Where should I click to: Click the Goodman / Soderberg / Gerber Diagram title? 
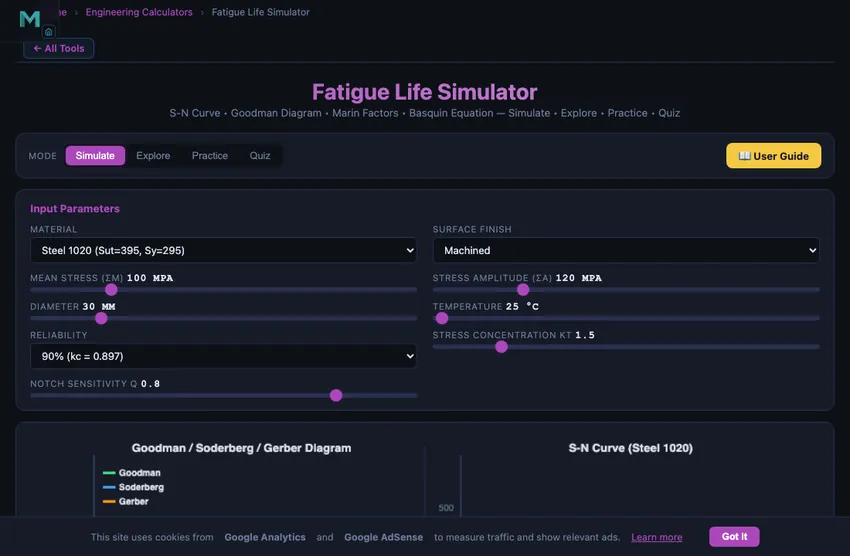click(241, 448)
